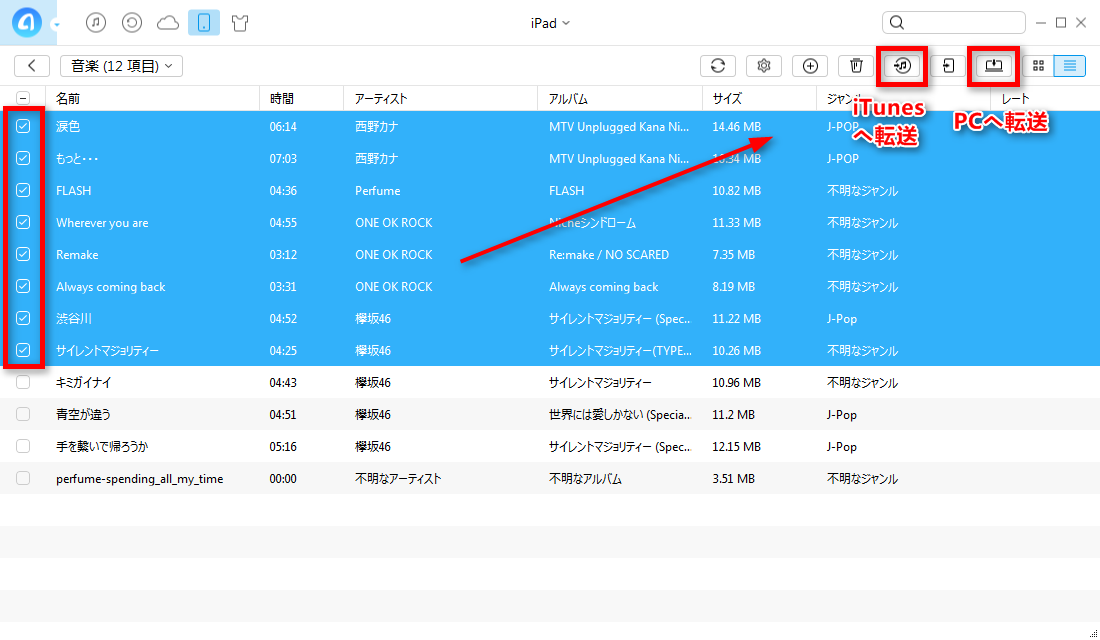This screenshot has width=1100, height=640.
Task: Select the song title FLASH
Action: coord(74,191)
